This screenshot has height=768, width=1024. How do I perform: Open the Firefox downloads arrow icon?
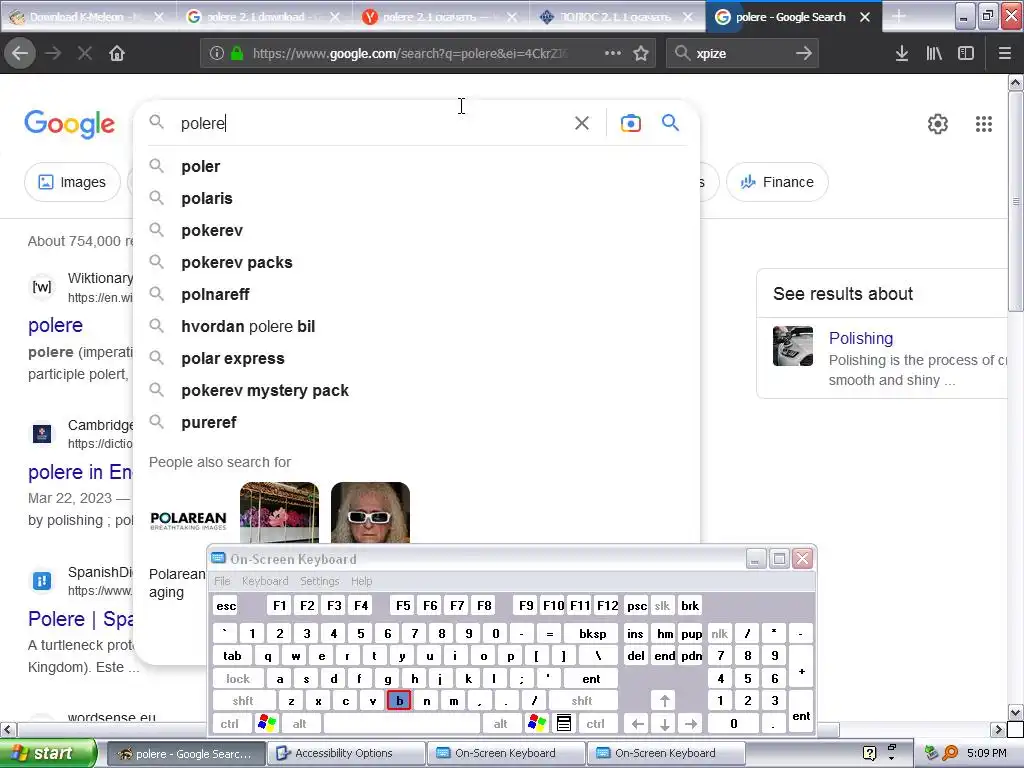pos(902,53)
